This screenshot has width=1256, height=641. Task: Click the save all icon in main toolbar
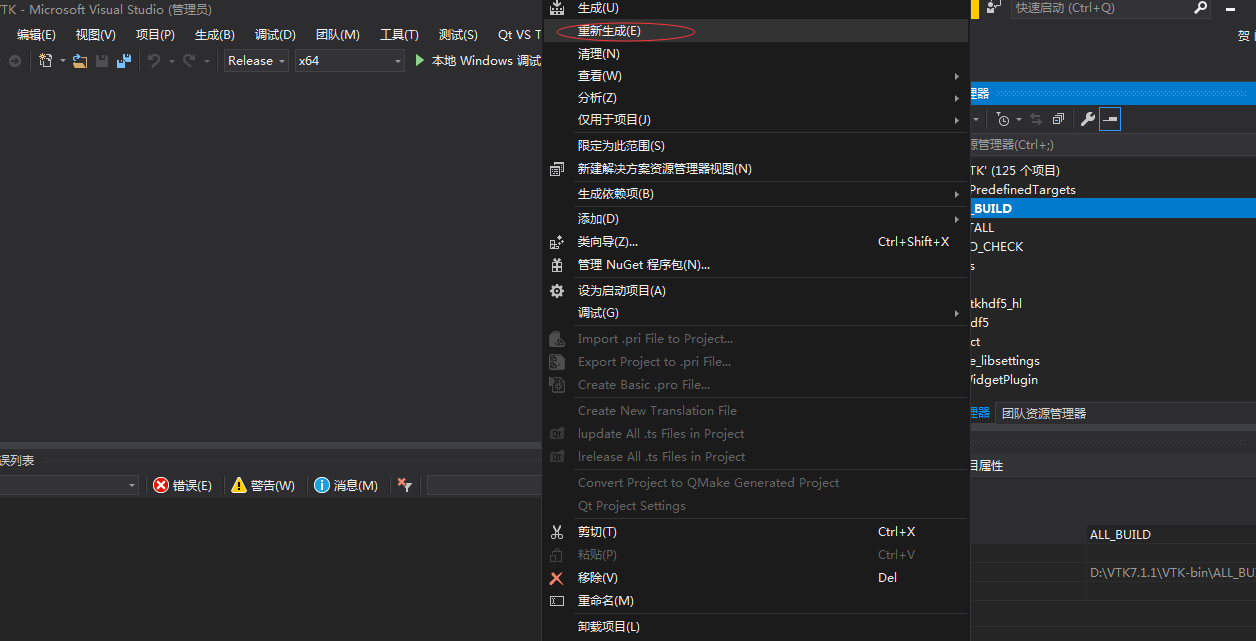point(123,61)
